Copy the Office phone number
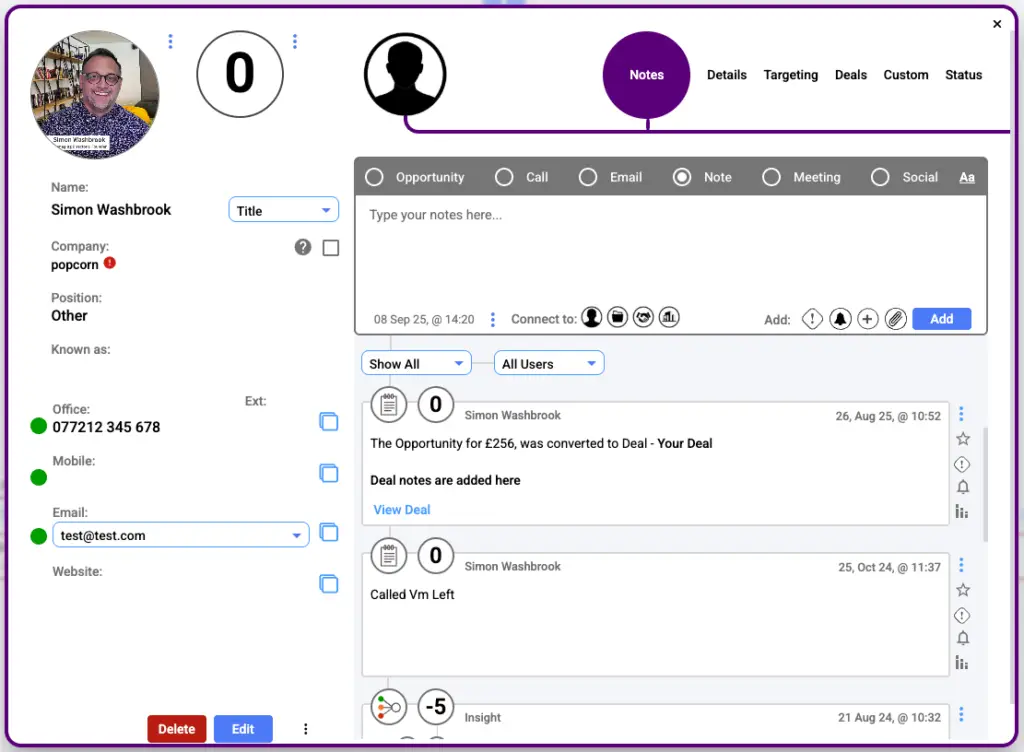The width and height of the screenshot is (1024, 752). point(328,422)
